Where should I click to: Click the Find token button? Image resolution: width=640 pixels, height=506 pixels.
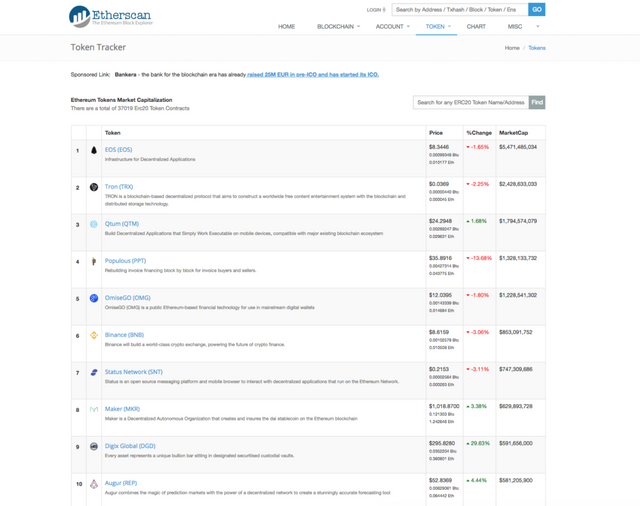click(x=537, y=102)
